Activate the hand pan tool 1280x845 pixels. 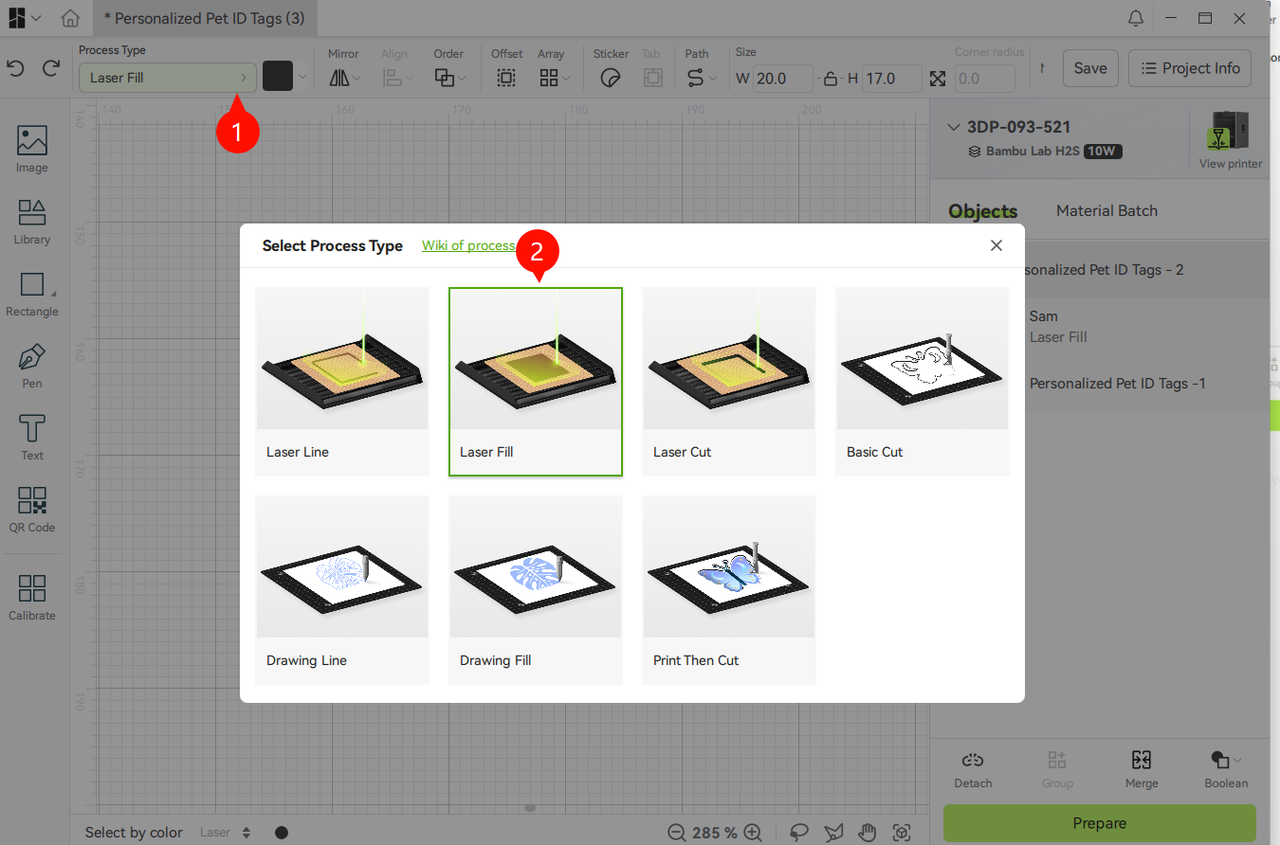coord(868,832)
